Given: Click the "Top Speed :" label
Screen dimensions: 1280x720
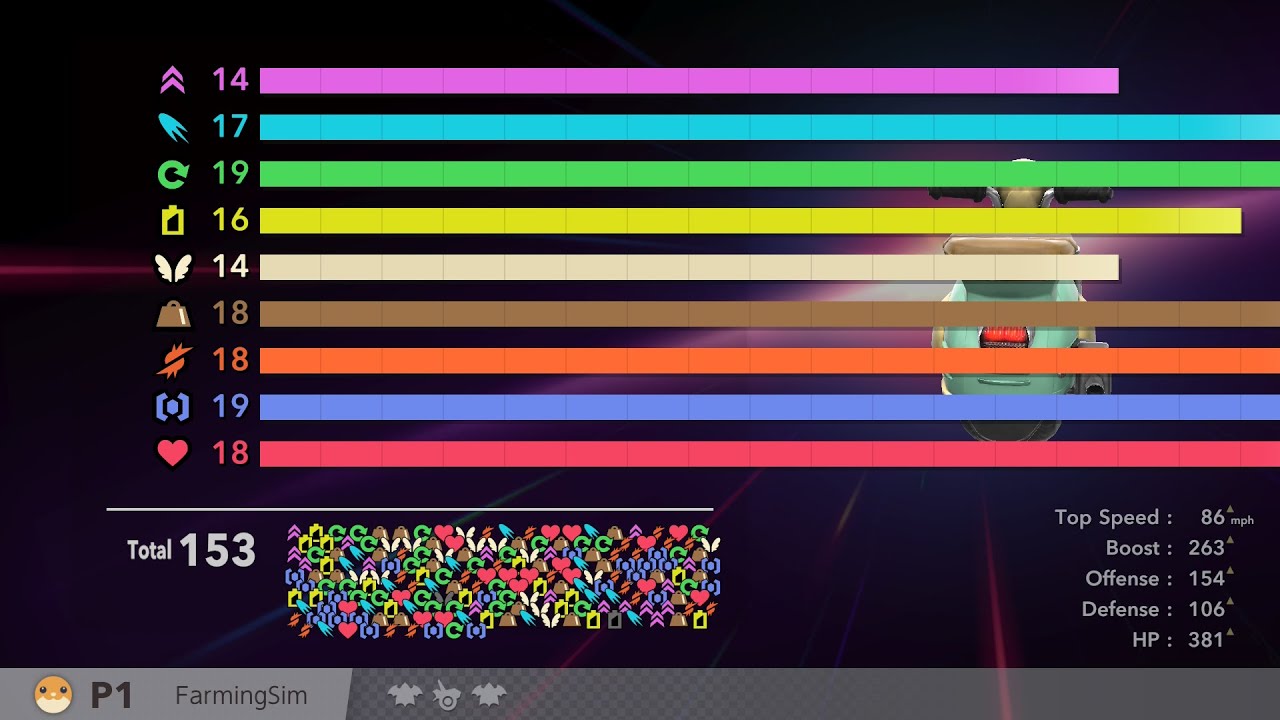Looking at the screenshot, I should [x=1114, y=517].
